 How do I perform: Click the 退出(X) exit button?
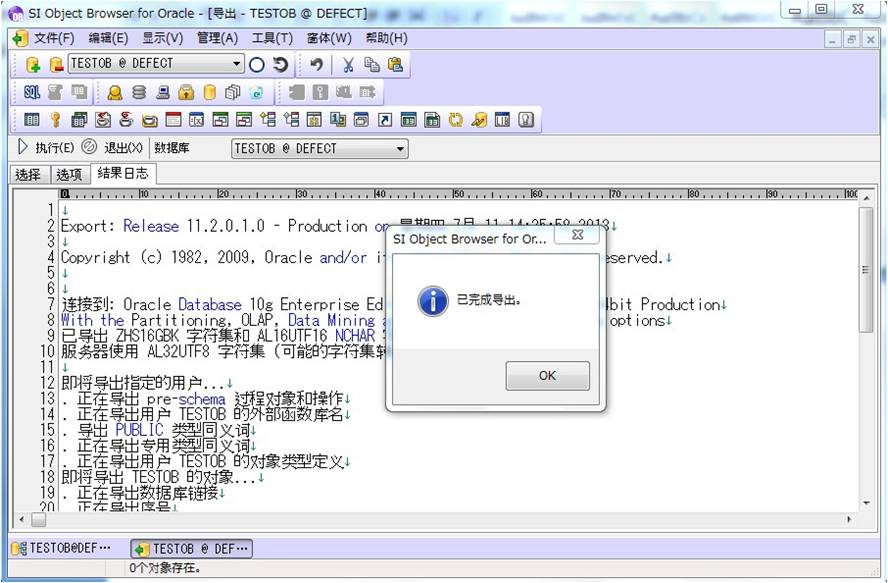[x=112, y=148]
